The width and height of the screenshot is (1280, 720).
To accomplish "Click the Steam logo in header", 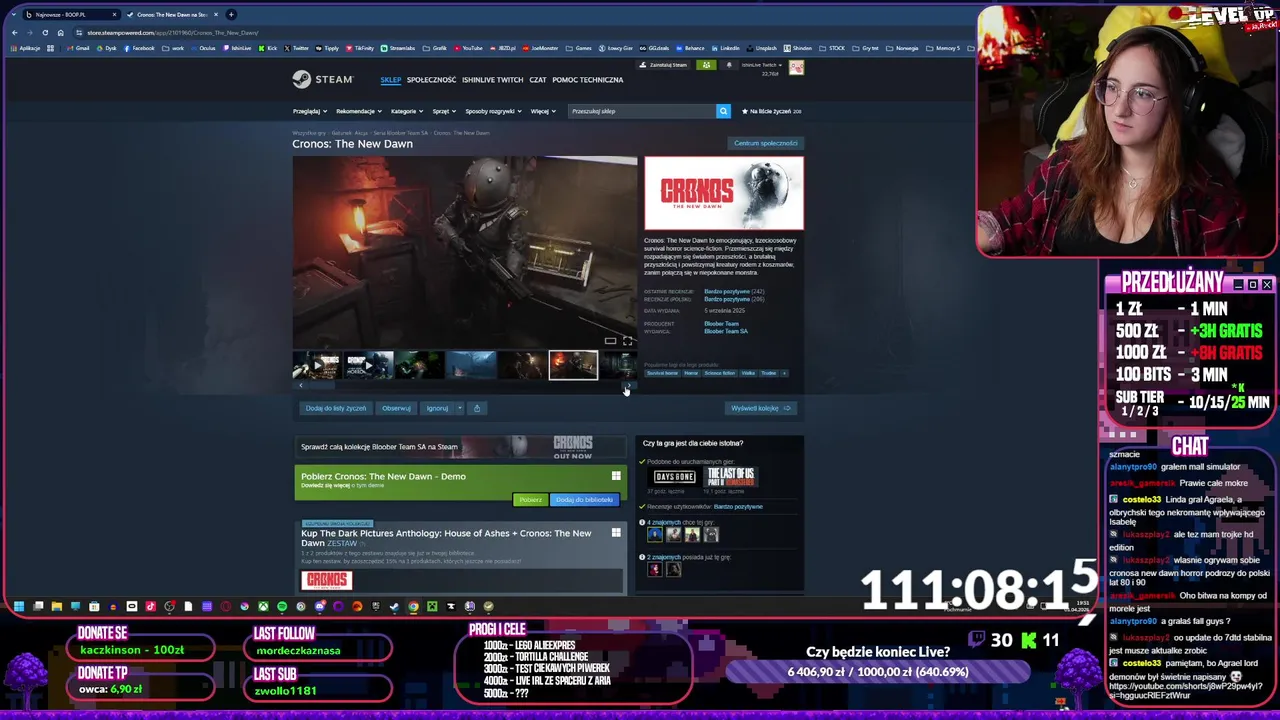I will click(x=322, y=79).
